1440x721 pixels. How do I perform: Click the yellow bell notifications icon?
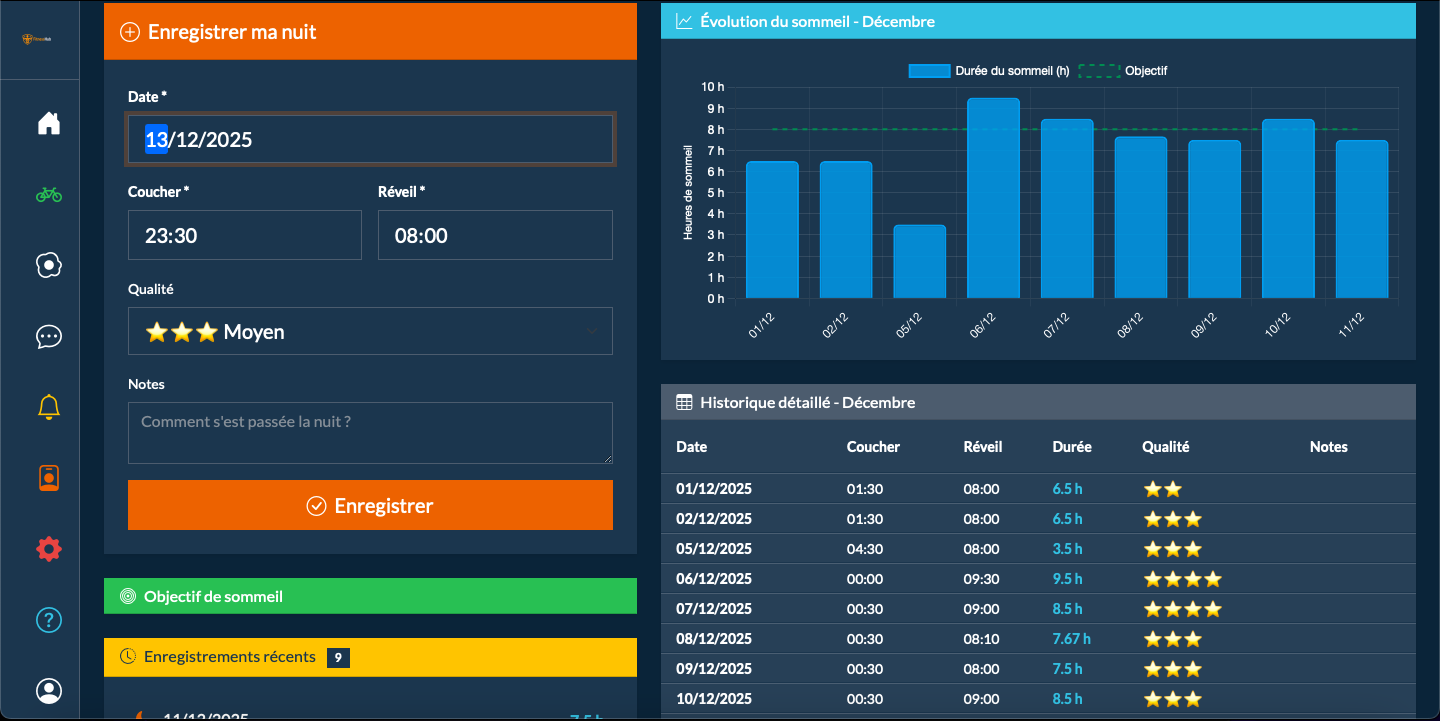49,407
